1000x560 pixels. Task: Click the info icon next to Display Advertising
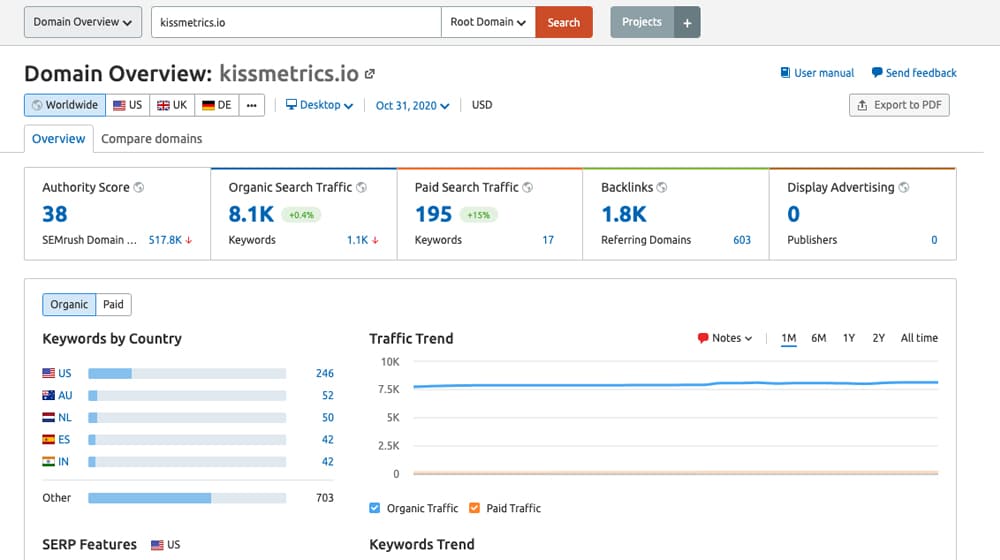click(904, 187)
